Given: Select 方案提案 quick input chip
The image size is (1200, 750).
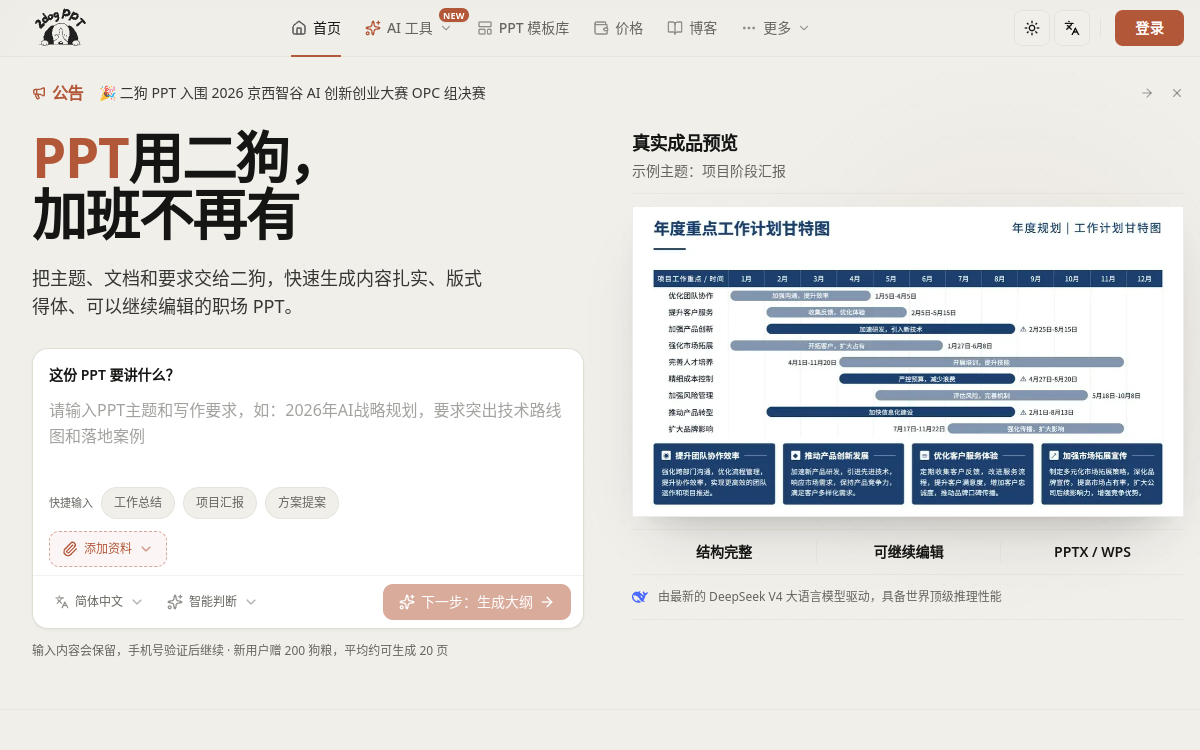Looking at the screenshot, I should pos(302,503).
